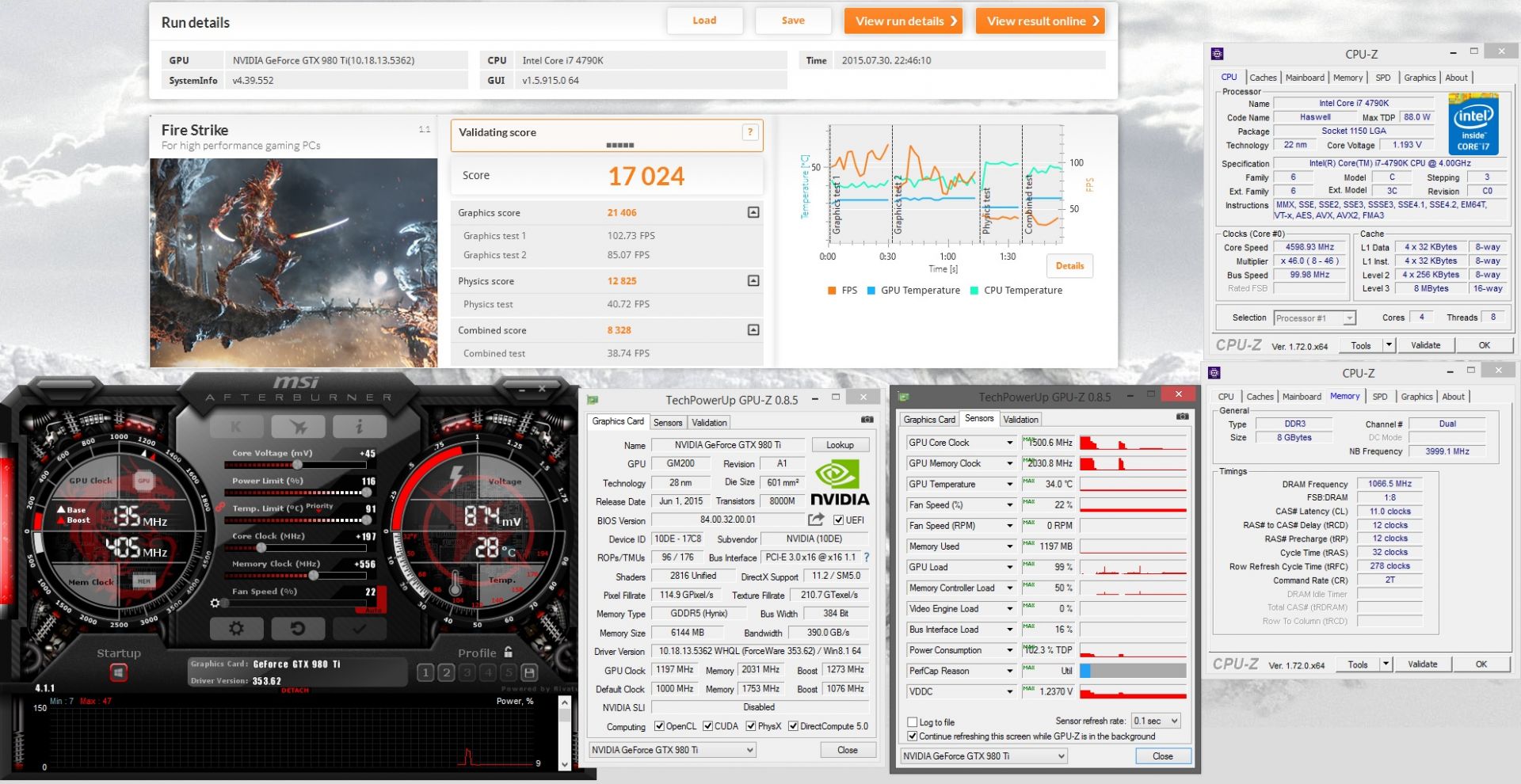Open Graphics tab in lower CPU-Z window

[1416, 396]
